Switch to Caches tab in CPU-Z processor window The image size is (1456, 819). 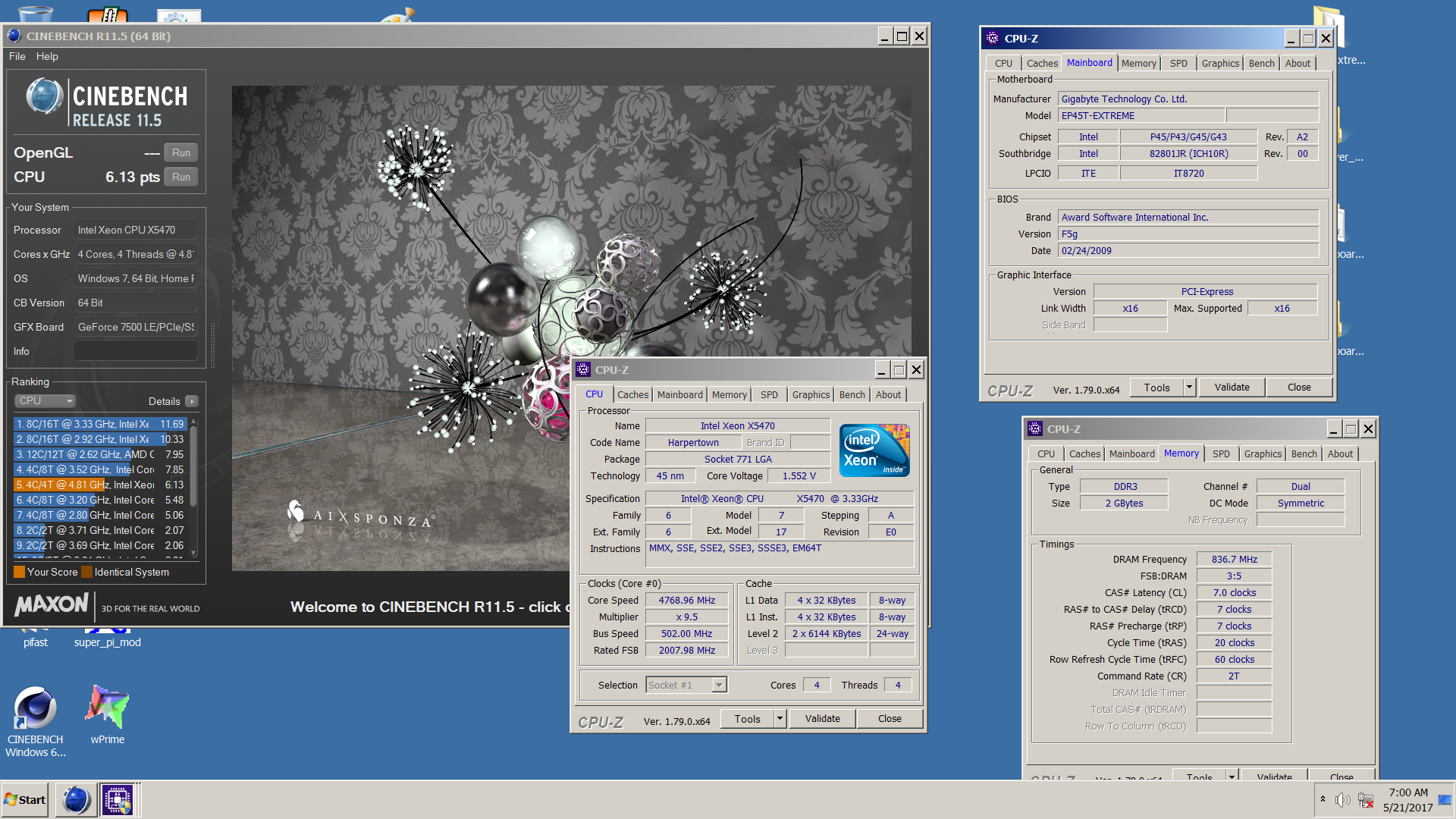click(632, 394)
